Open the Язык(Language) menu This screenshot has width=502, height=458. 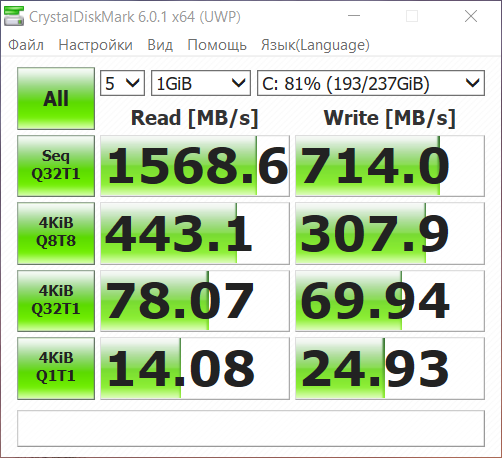point(315,45)
